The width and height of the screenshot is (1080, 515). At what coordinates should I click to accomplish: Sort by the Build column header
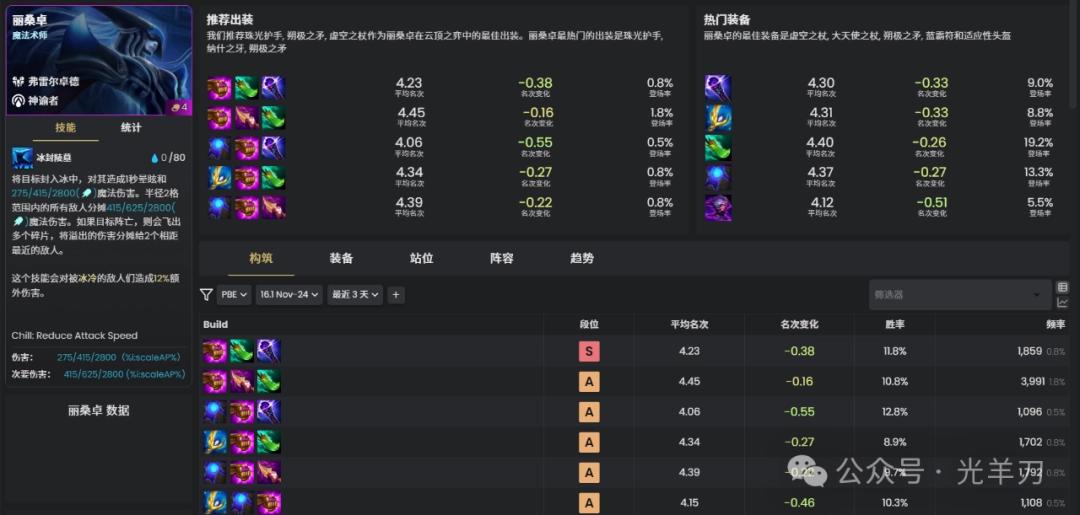(216, 324)
